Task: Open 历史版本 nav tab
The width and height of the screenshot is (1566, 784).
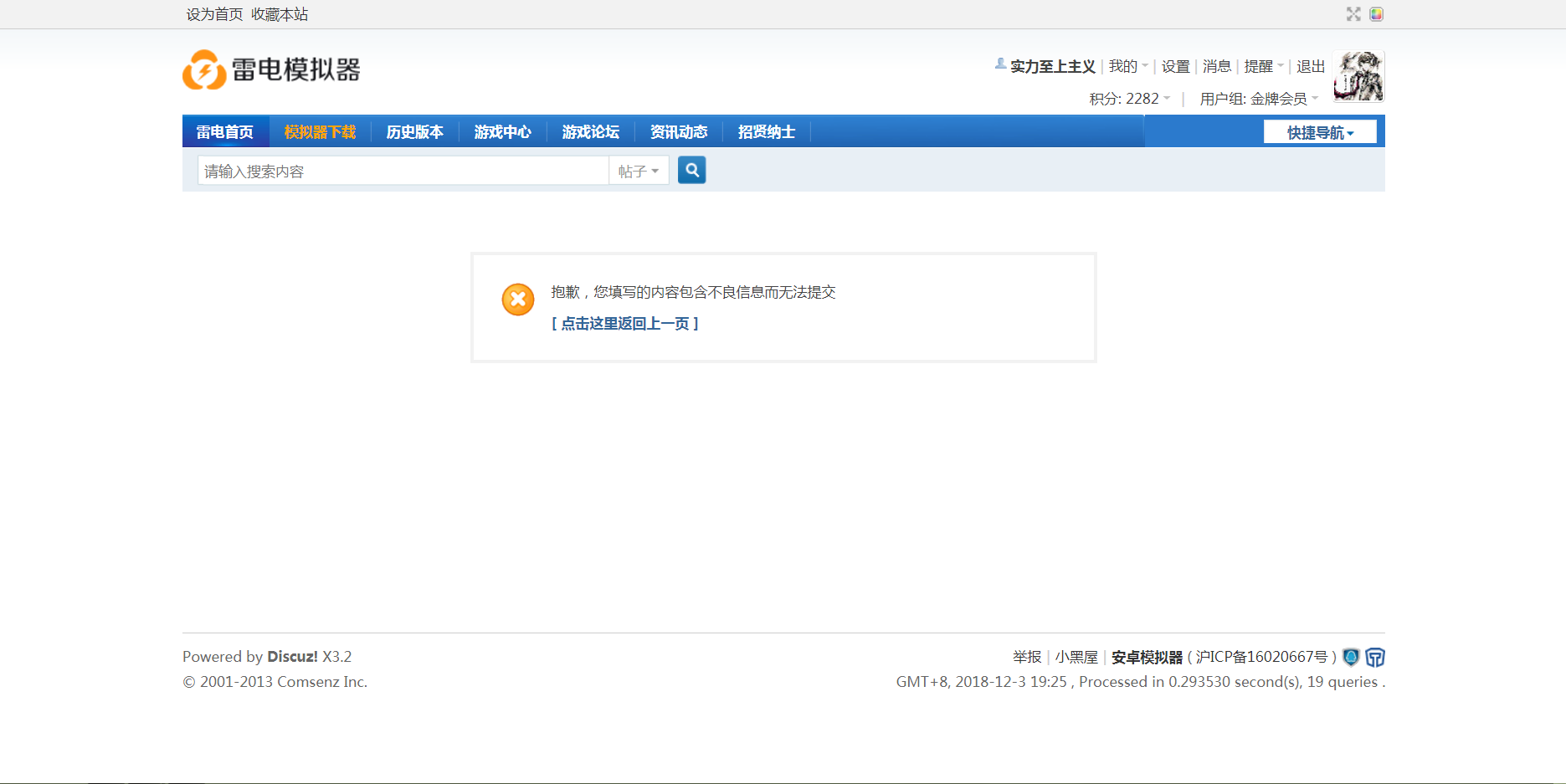Action: pyautogui.click(x=414, y=131)
